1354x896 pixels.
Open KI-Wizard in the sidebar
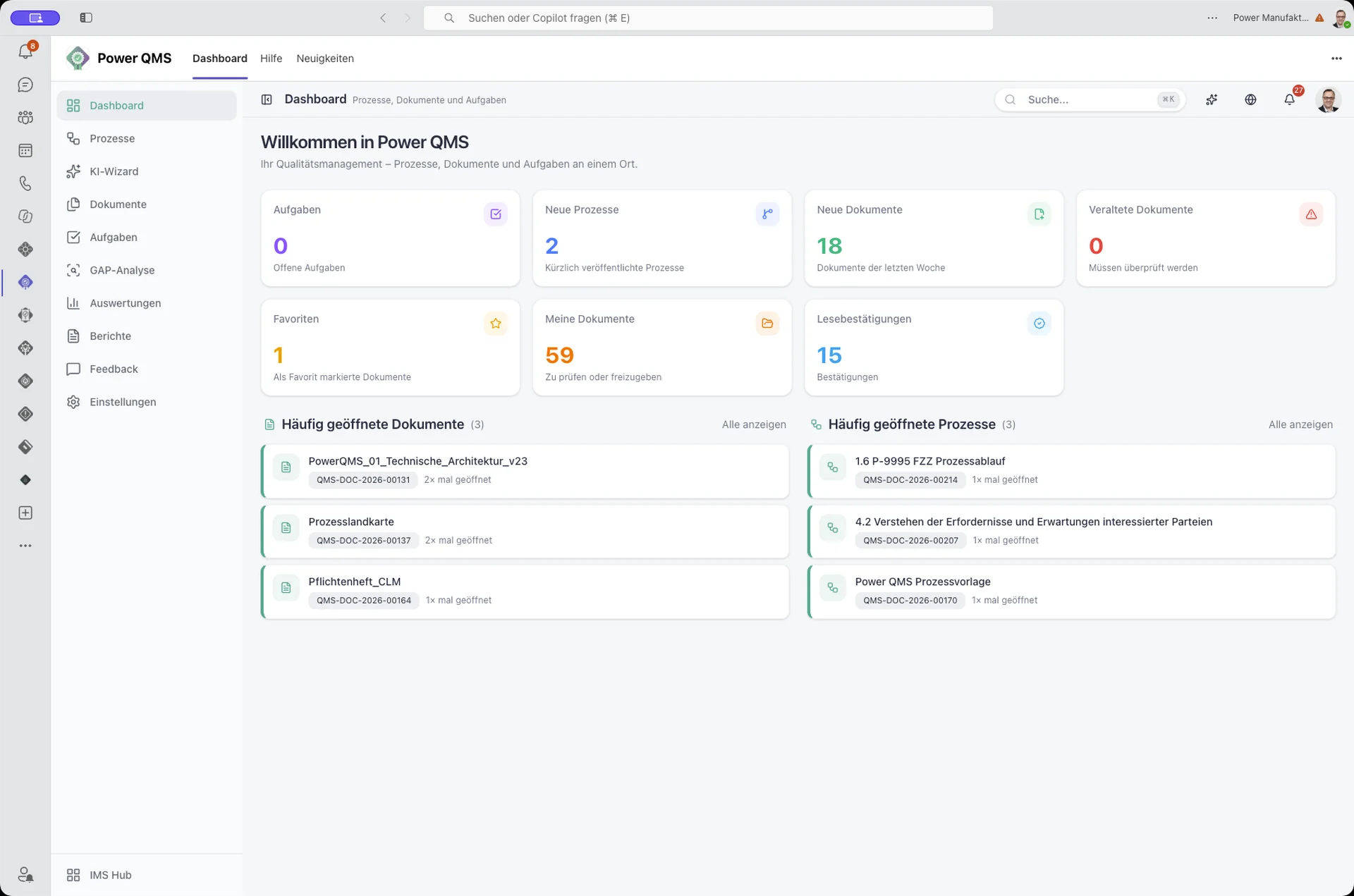(x=147, y=171)
